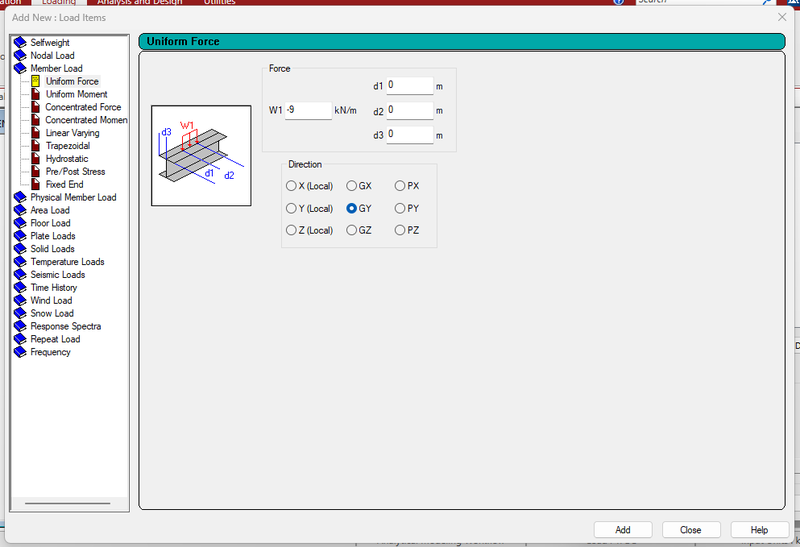800x547 pixels.
Task: Select the PZ direction radio button
Action: point(399,230)
